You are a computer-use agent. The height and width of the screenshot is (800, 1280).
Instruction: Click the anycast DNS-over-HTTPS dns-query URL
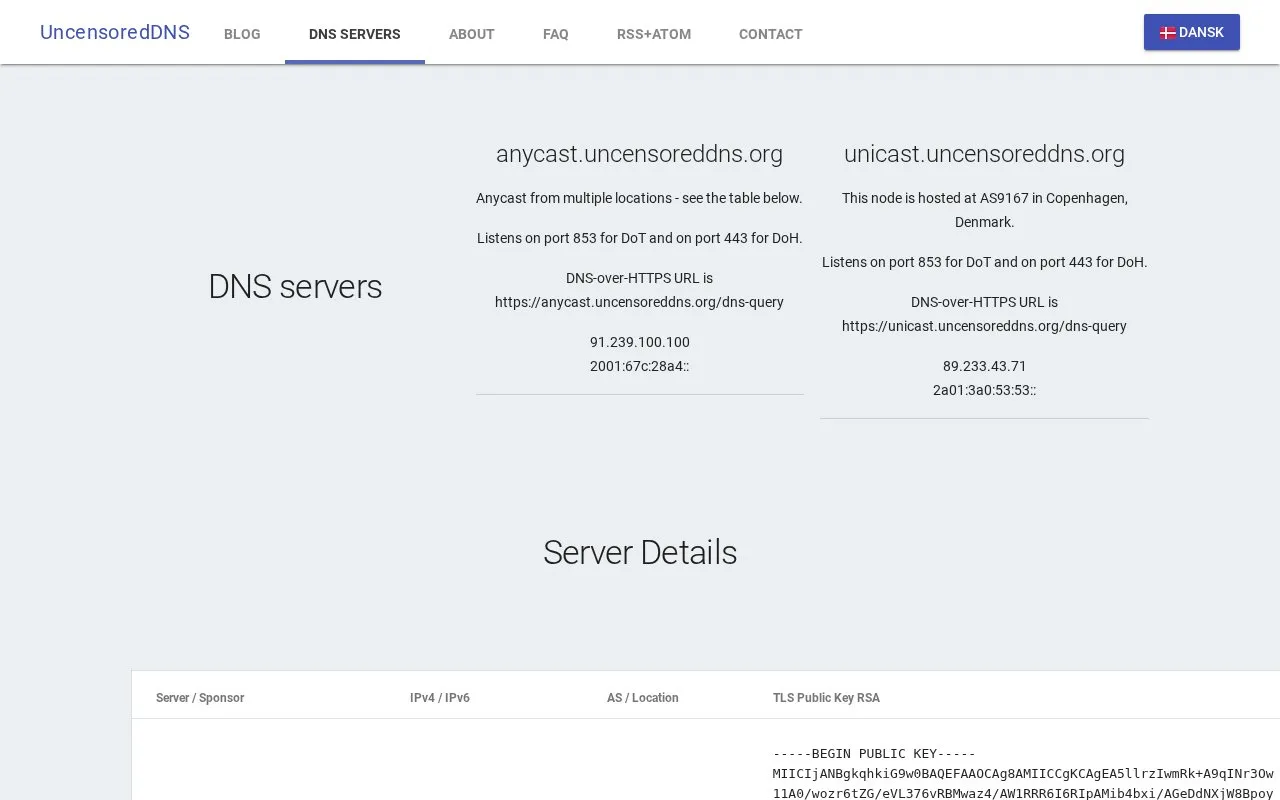tap(639, 302)
